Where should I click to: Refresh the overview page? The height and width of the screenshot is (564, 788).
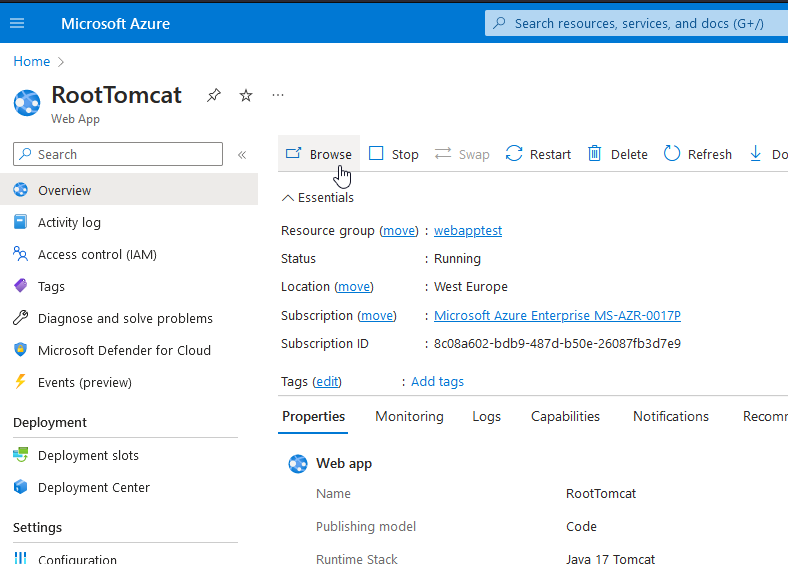(698, 154)
